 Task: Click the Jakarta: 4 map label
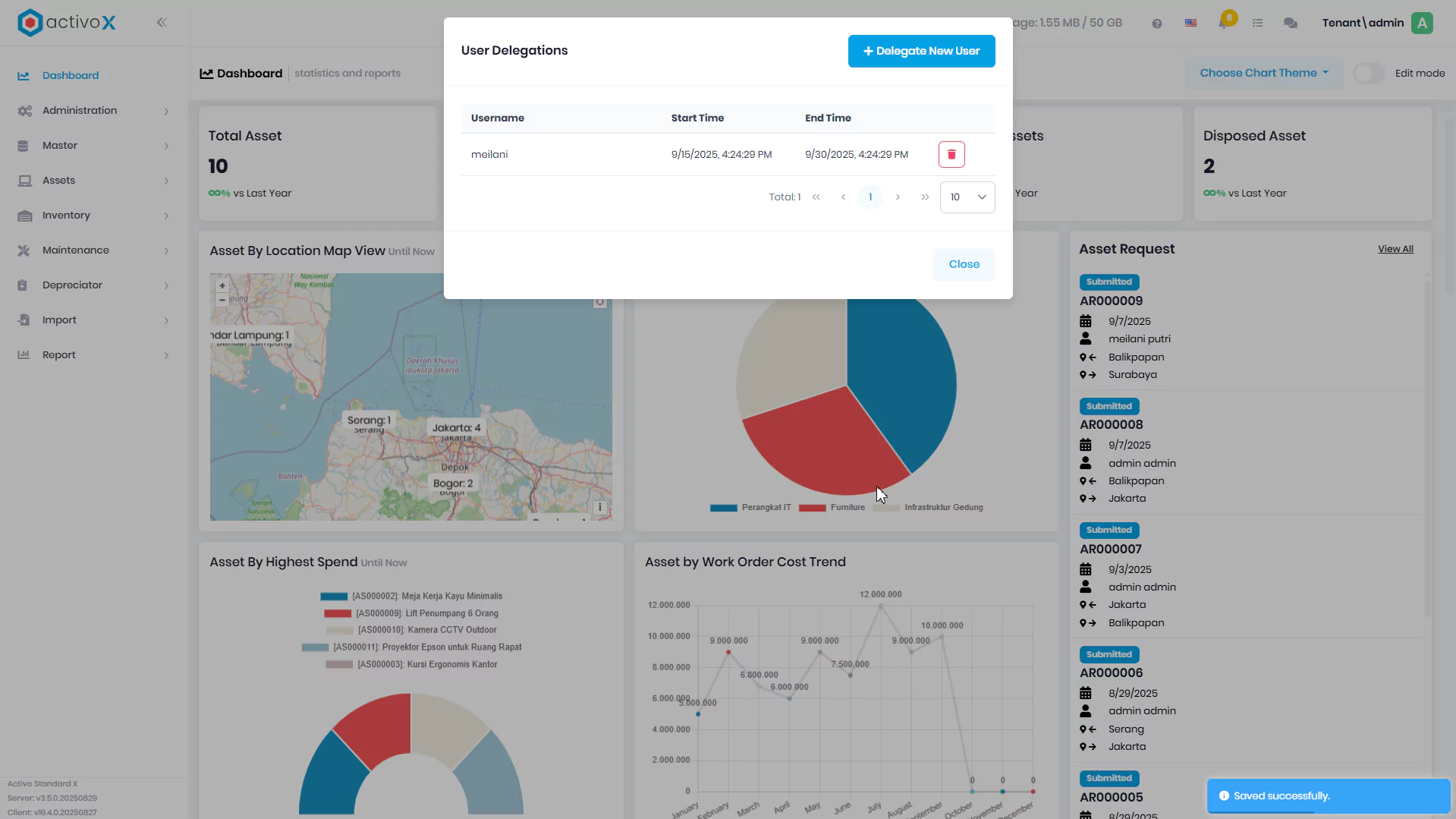click(456, 428)
